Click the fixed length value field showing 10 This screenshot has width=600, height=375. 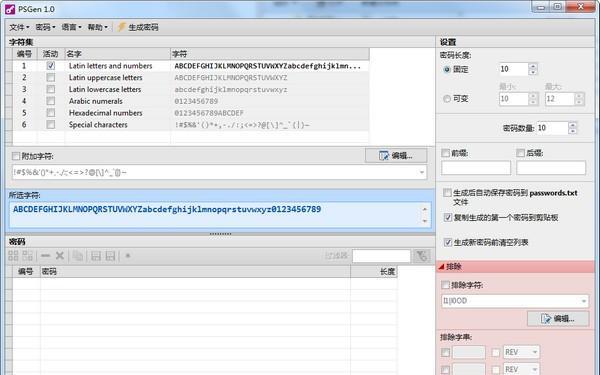pos(514,69)
